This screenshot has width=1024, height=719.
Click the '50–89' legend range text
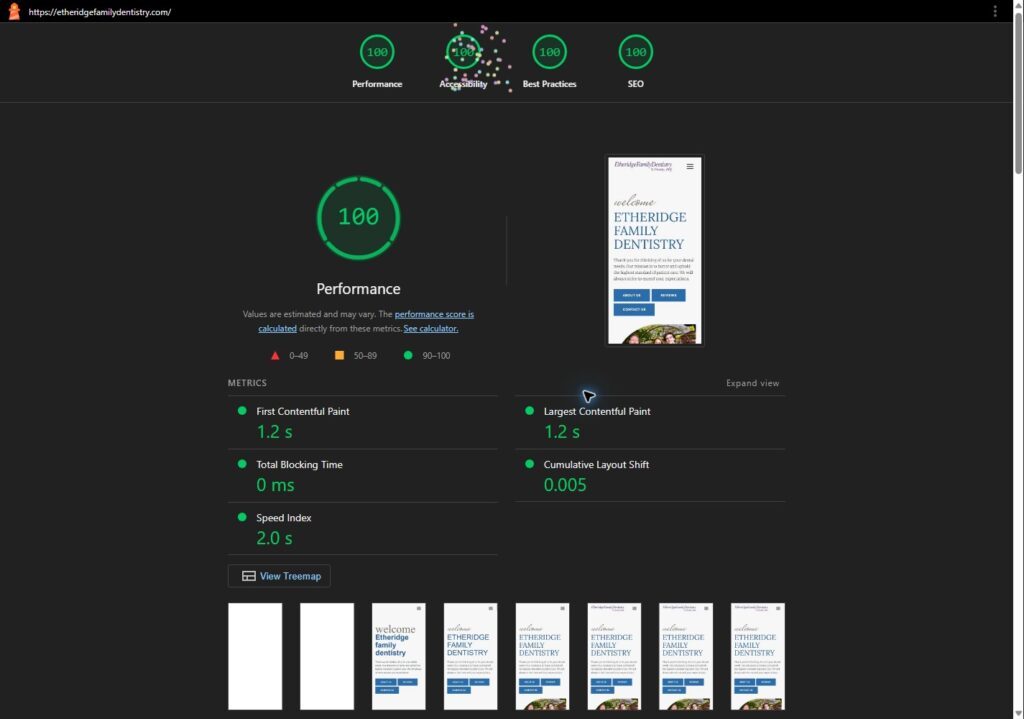[365, 356]
